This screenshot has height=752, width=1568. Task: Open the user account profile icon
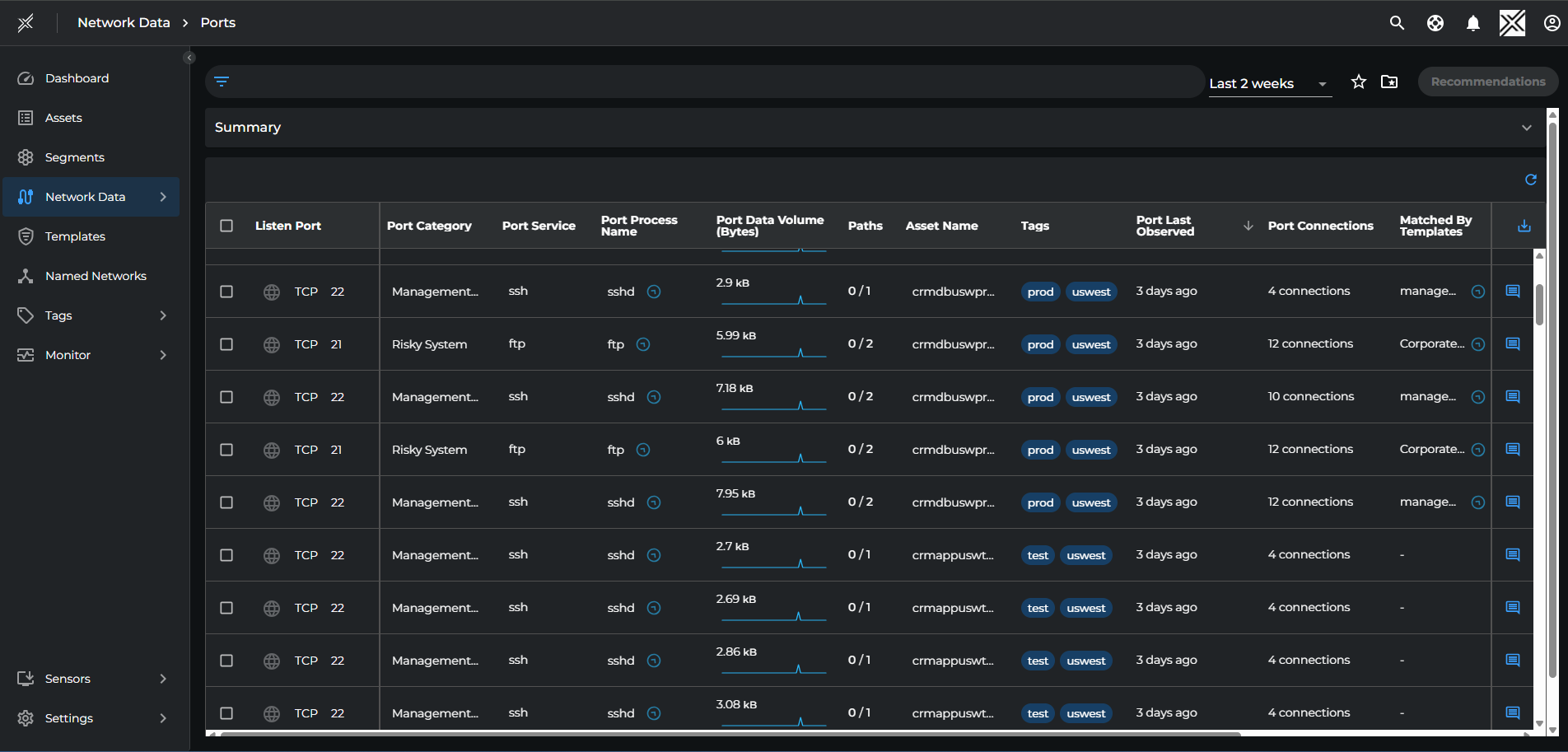click(x=1551, y=22)
